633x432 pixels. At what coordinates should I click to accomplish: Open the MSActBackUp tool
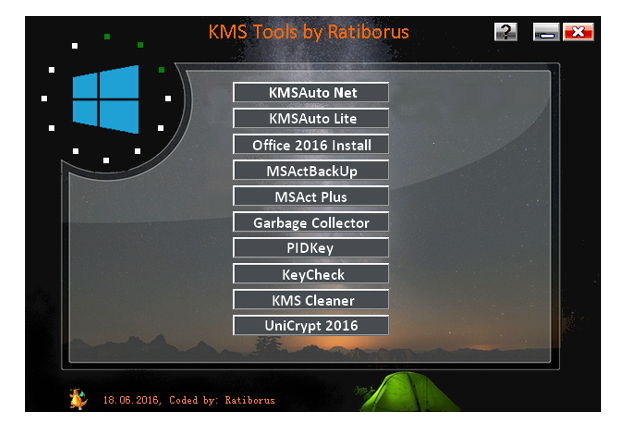tap(311, 170)
